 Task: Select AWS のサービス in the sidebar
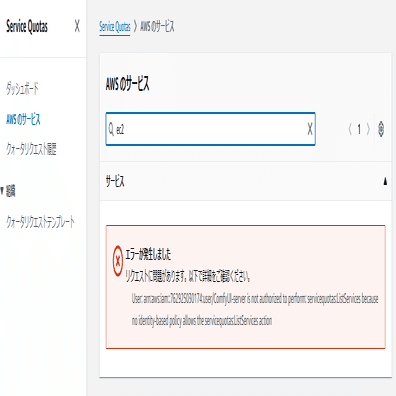pos(23,119)
